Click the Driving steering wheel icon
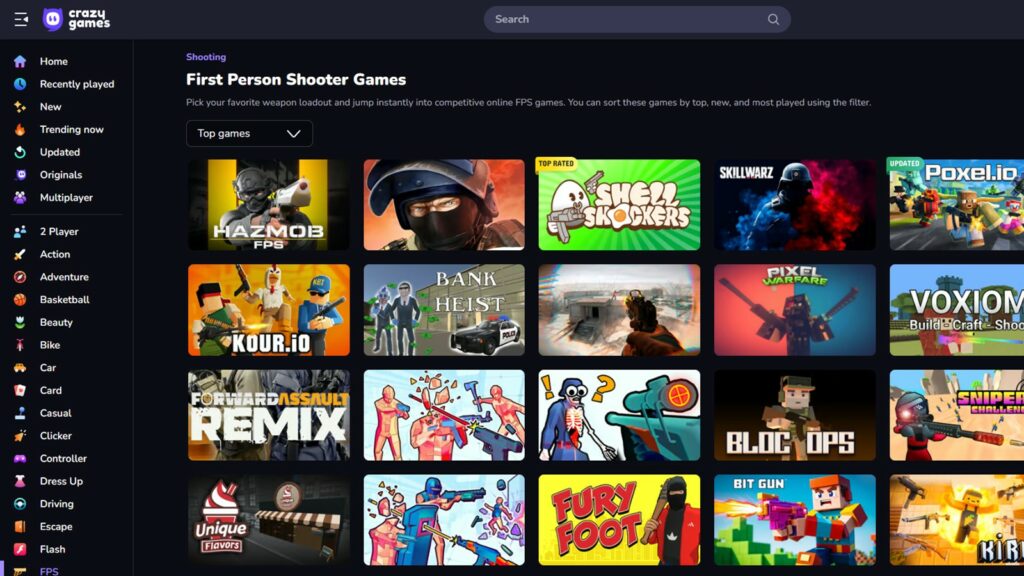The width and height of the screenshot is (1024, 576). point(20,504)
